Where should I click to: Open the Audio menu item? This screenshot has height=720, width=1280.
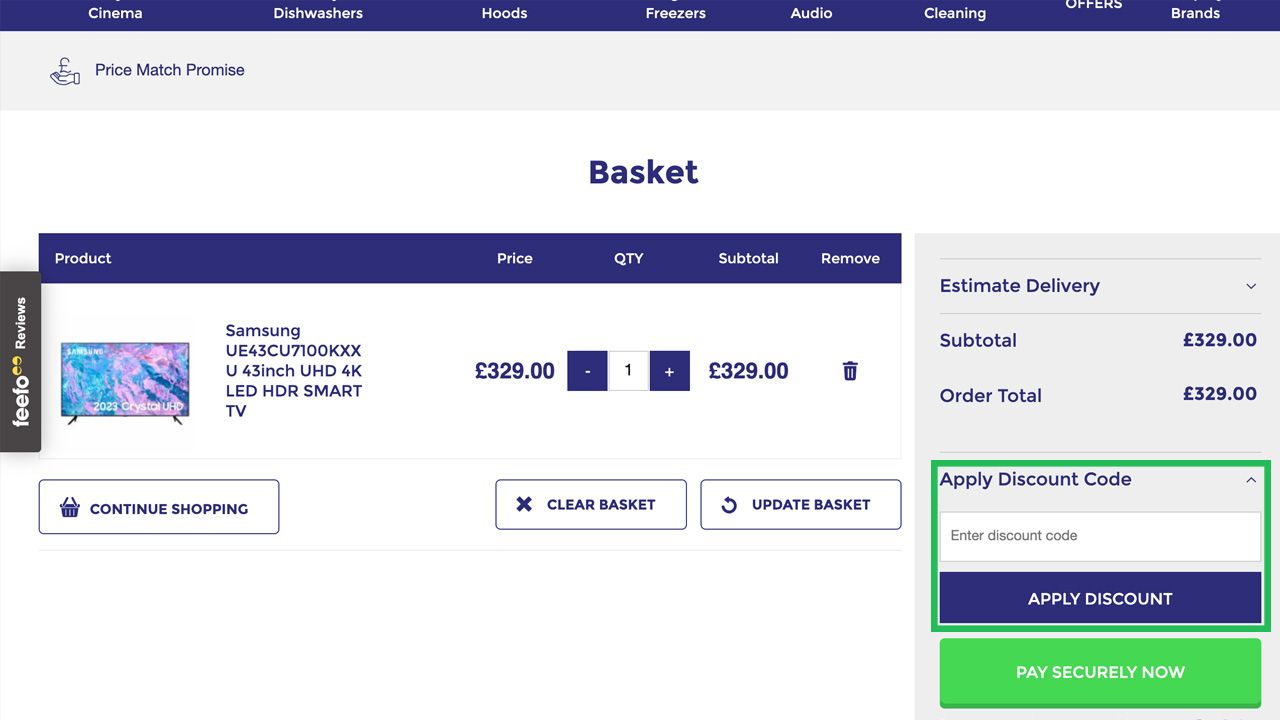[811, 13]
